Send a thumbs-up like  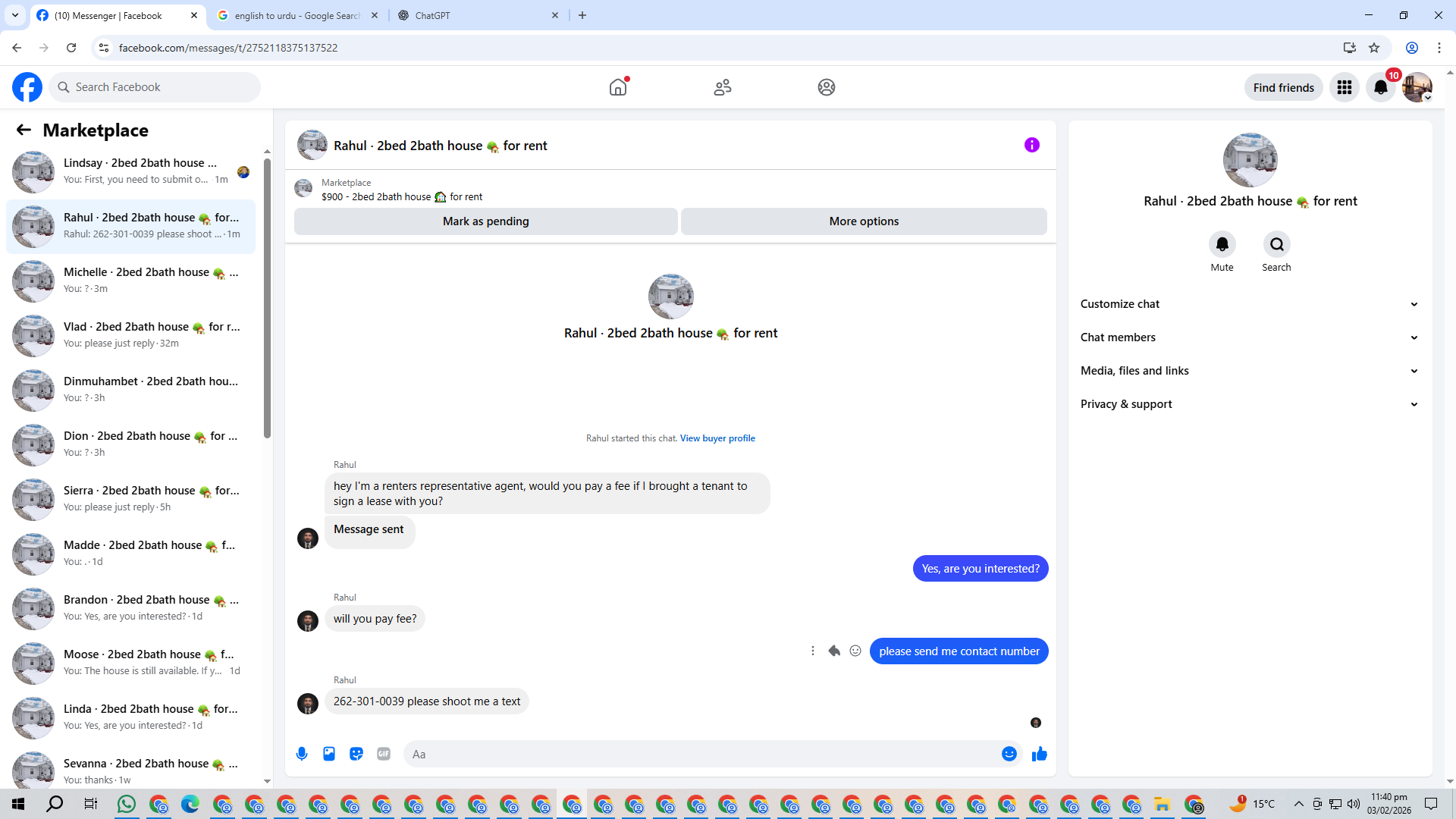pos(1039,754)
